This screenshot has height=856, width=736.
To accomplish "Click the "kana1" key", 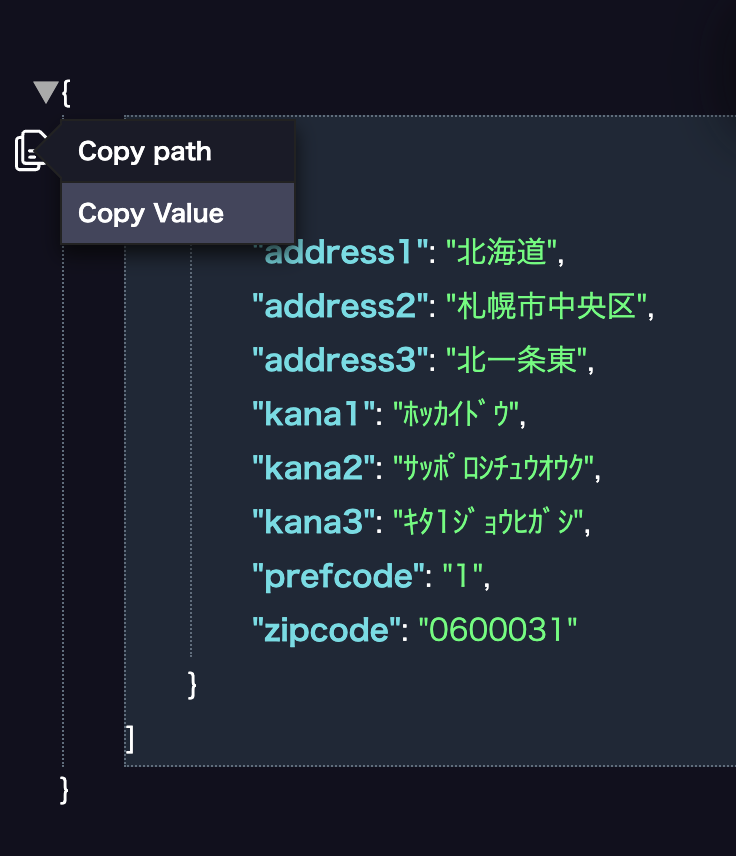I will [x=313, y=414].
